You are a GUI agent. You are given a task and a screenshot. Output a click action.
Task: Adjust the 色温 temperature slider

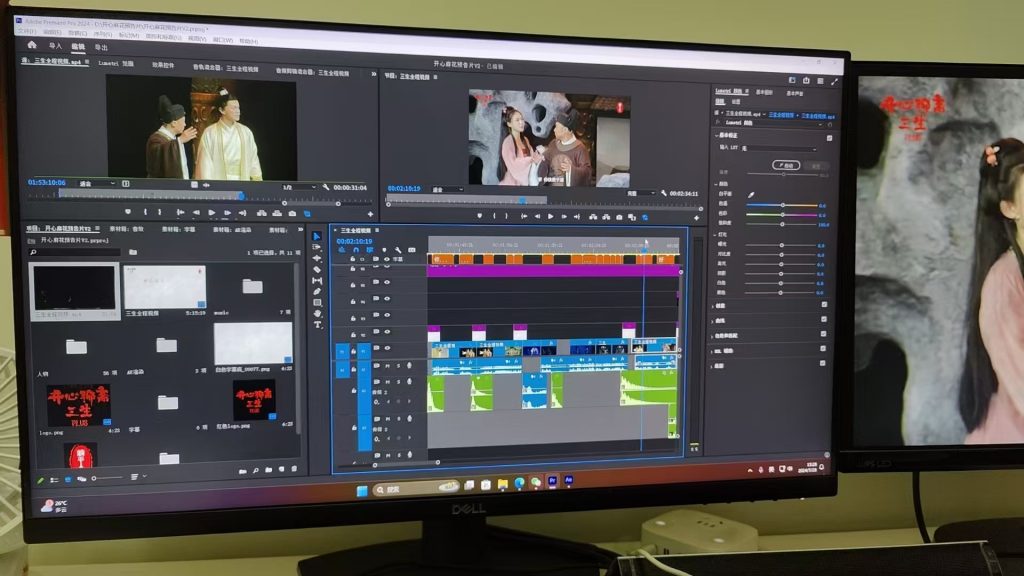[782, 205]
